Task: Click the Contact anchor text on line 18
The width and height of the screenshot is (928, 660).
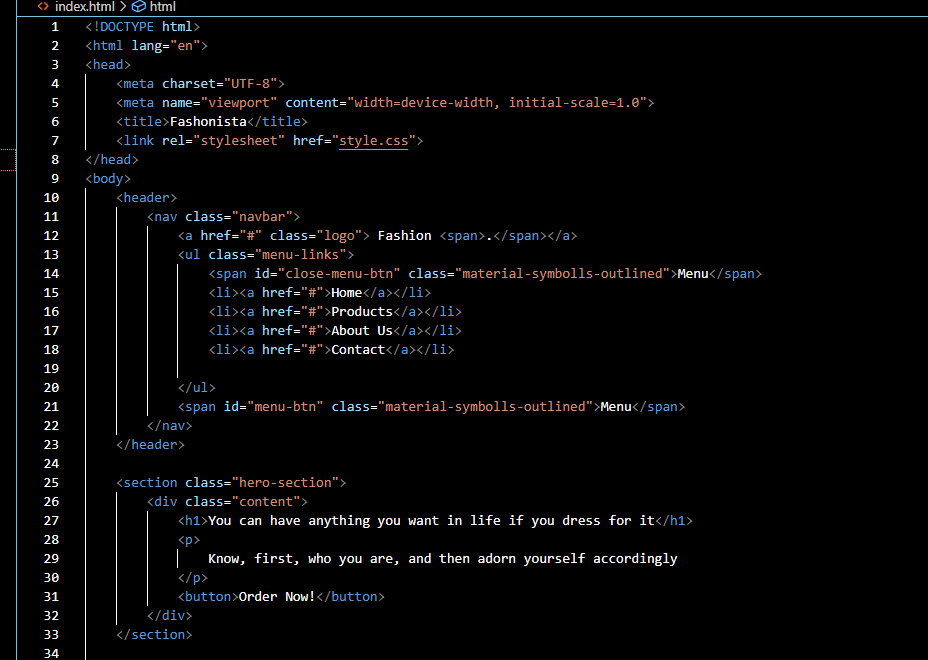Action: click(x=358, y=350)
